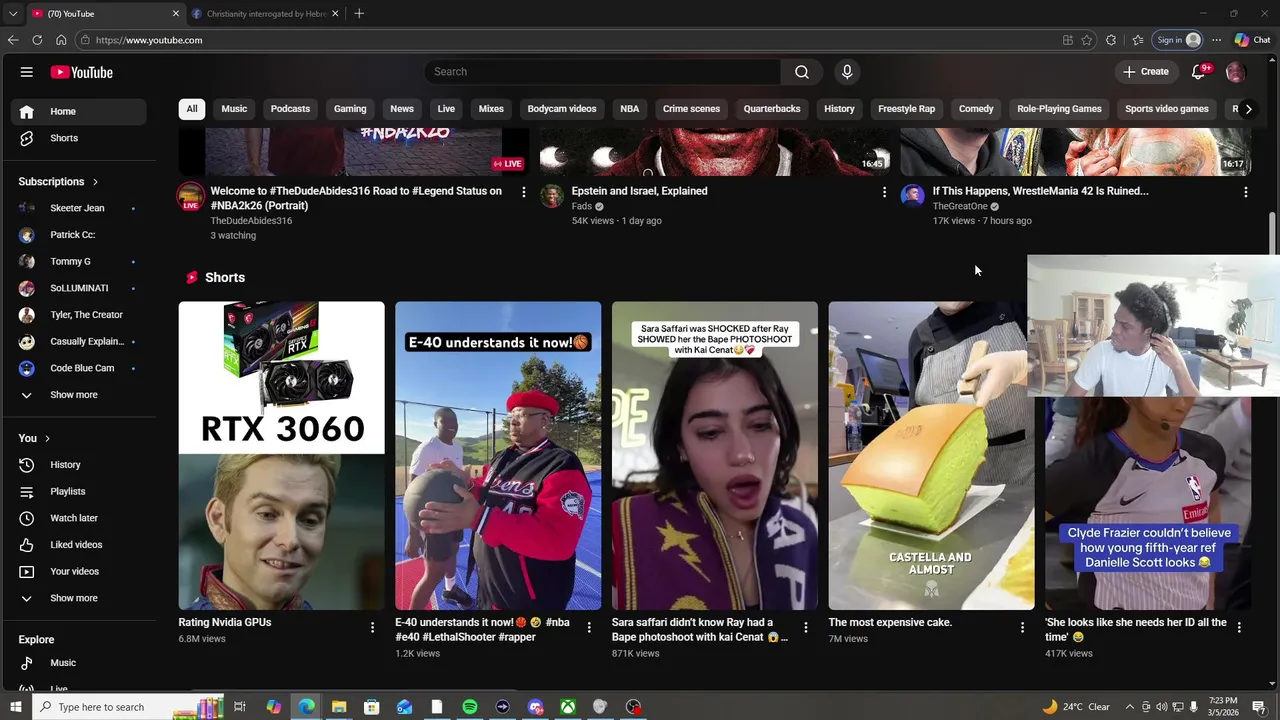Open File Explorer from the taskbar

point(339,707)
